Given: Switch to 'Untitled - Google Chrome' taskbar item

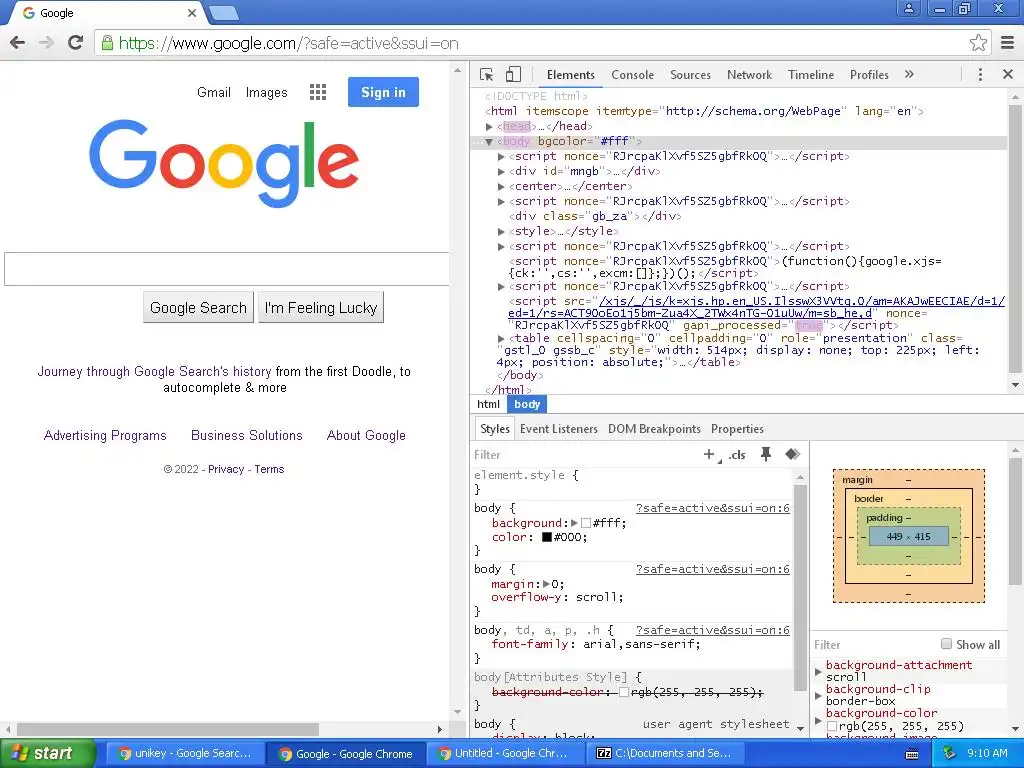Looking at the screenshot, I should coord(504,753).
